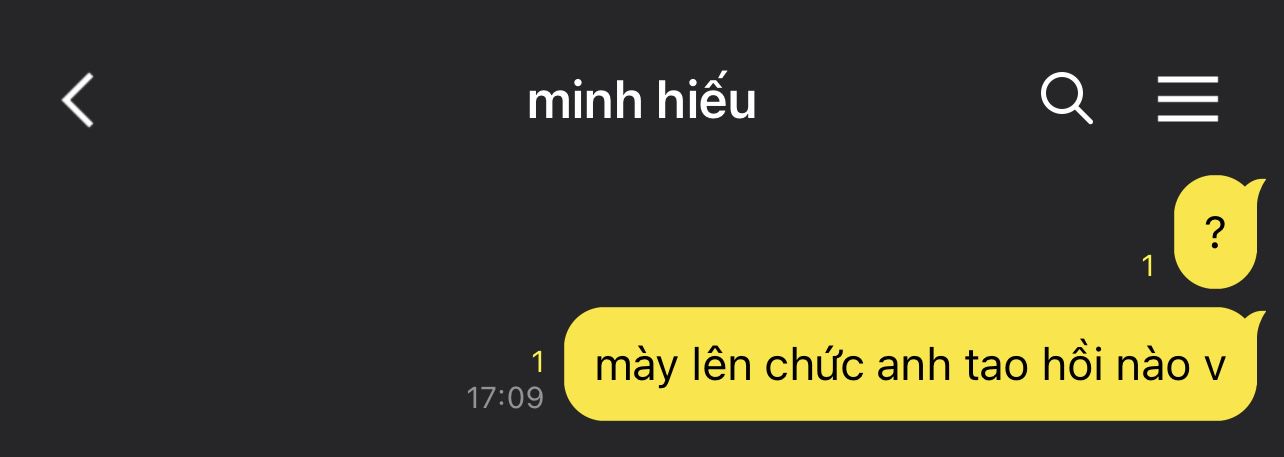The image size is (1284, 457).
Task: Tap the question mark message bubble
Action: pos(1214,232)
